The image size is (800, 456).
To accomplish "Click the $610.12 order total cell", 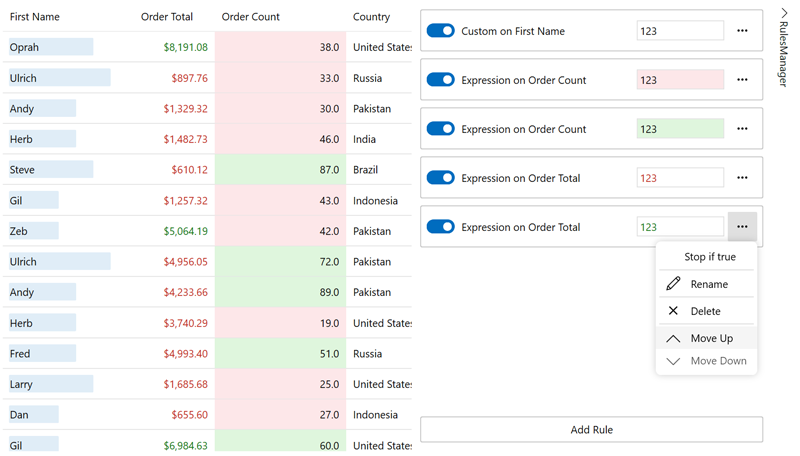I will tap(174, 170).
